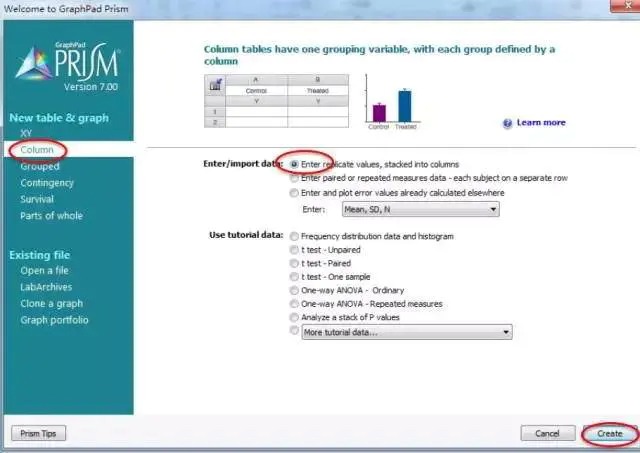Select One-way ANOVA - Repeated measures tutorial
The height and width of the screenshot is (453, 640).
point(294,304)
